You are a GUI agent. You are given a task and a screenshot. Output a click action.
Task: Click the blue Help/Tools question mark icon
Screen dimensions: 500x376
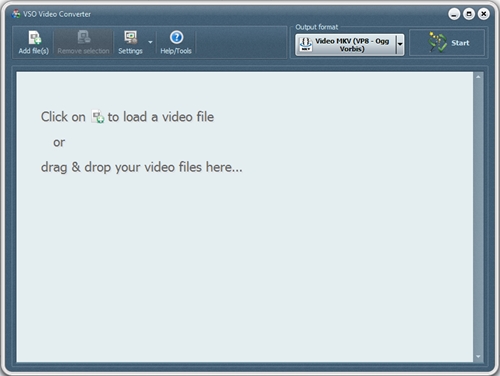click(x=176, y=37)
